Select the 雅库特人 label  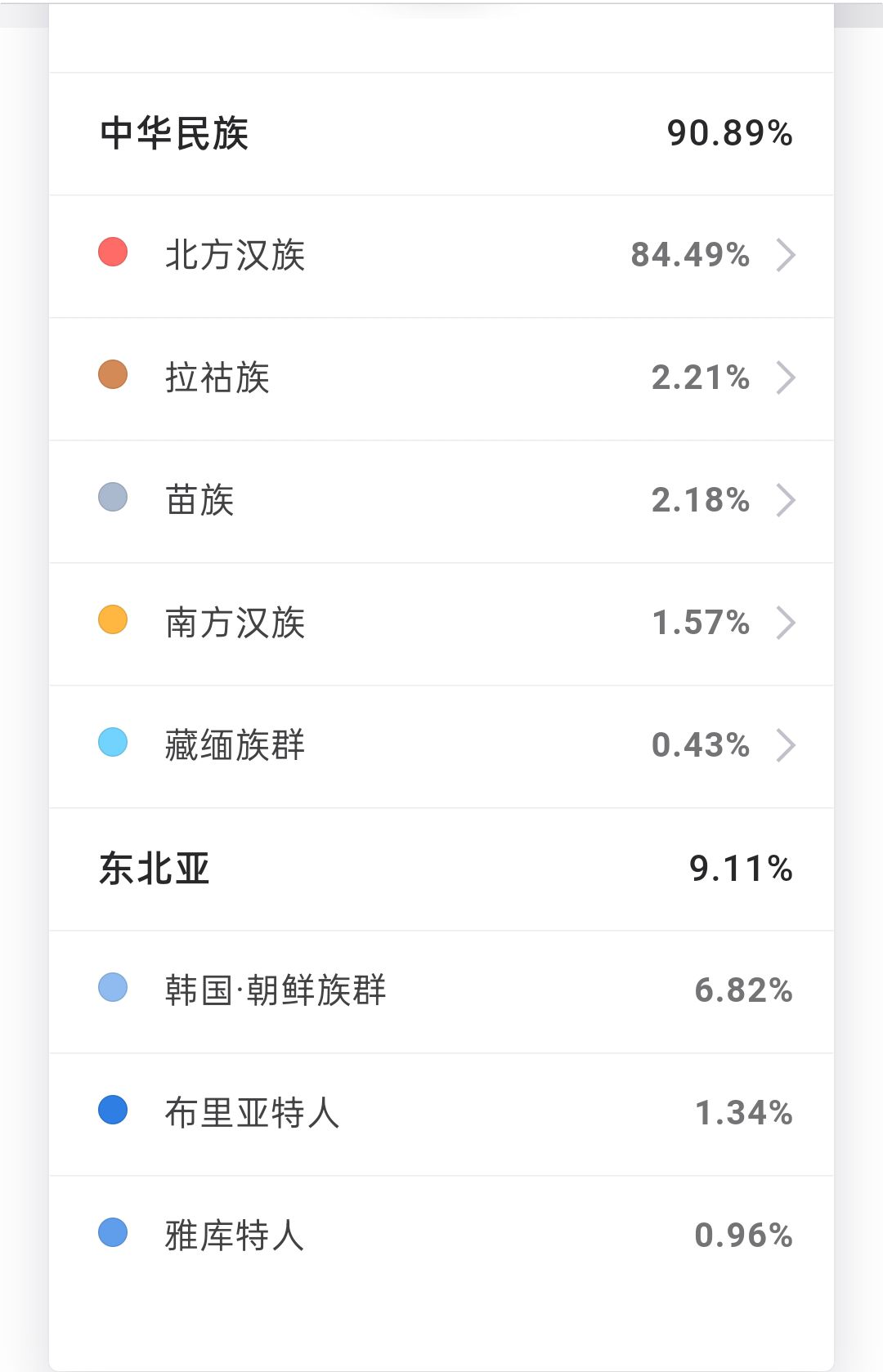click(235, 1236)
